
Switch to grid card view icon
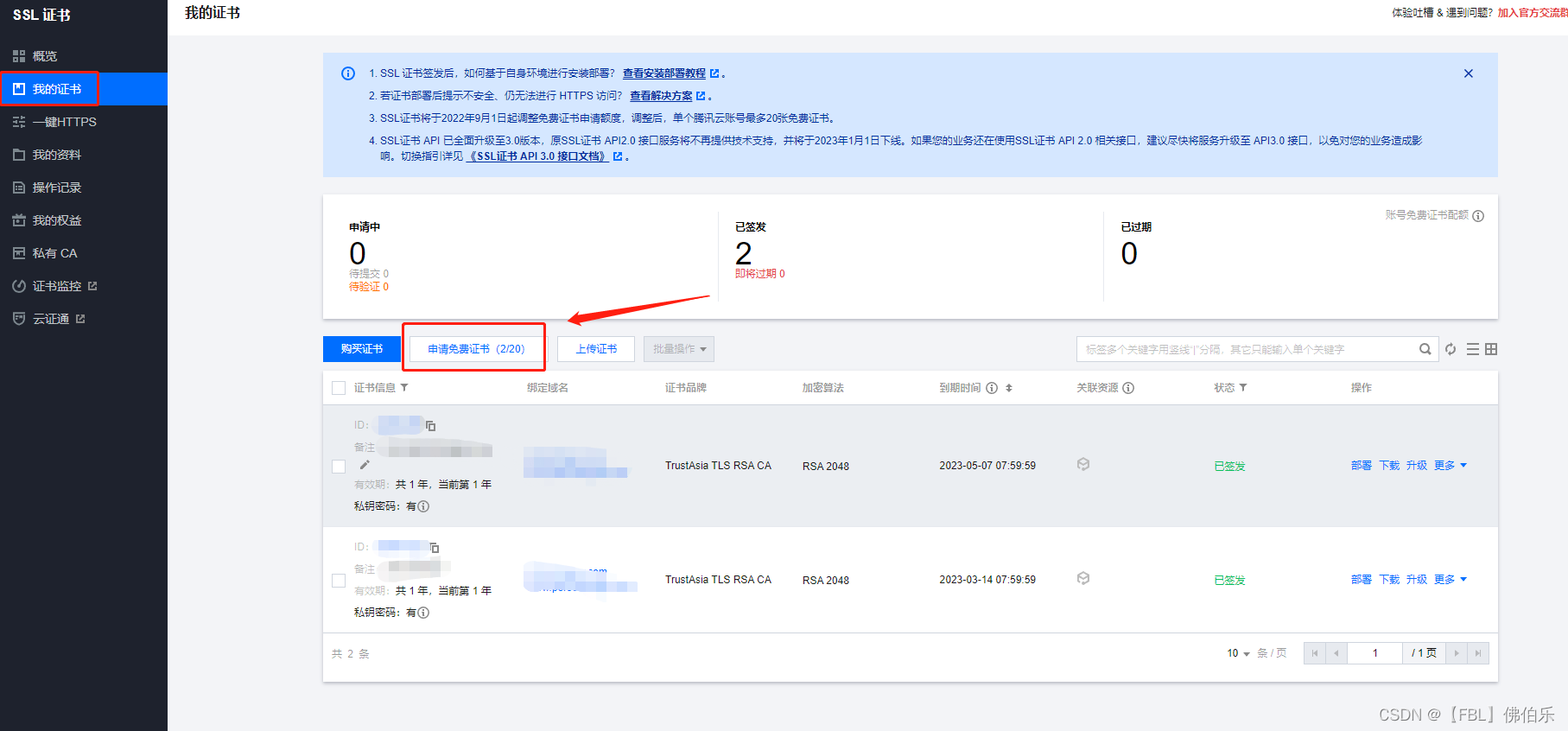[1491, 349]
